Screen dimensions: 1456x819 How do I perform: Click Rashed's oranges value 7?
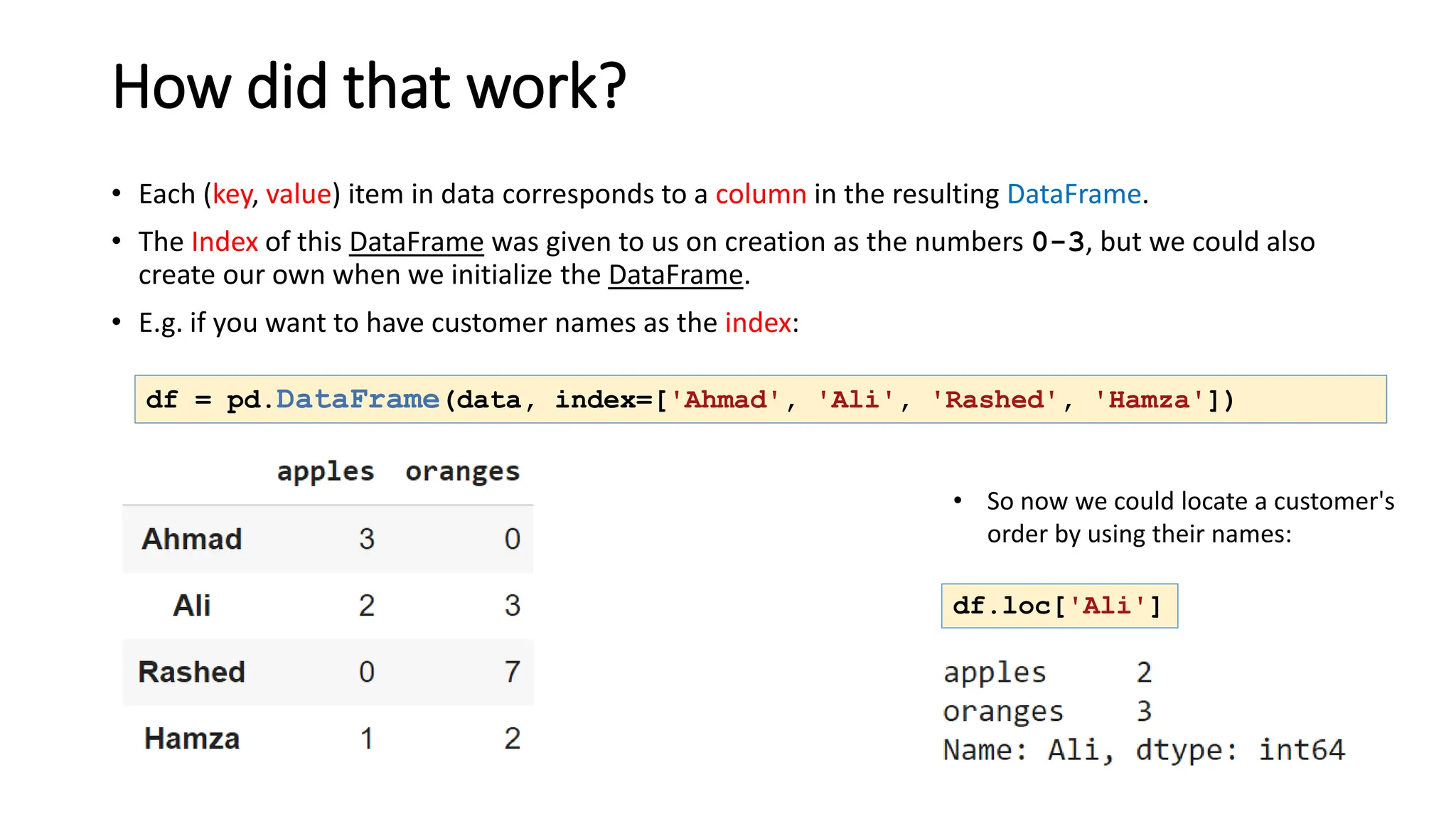512,672
